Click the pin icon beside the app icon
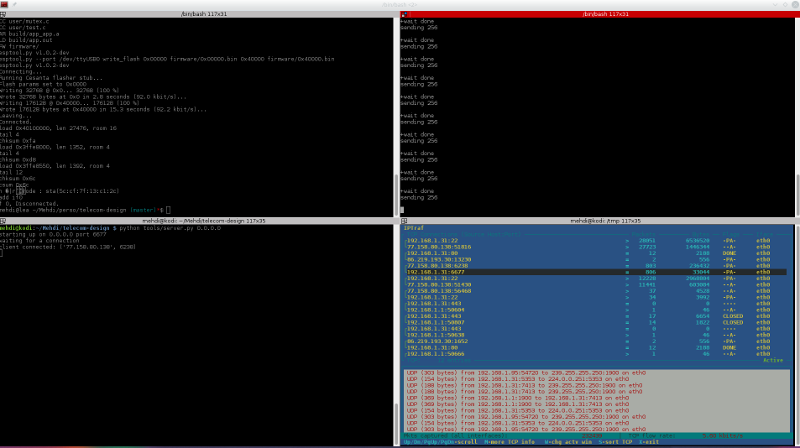The width and height of the screenshot is (800, 448). coord(14,4)
